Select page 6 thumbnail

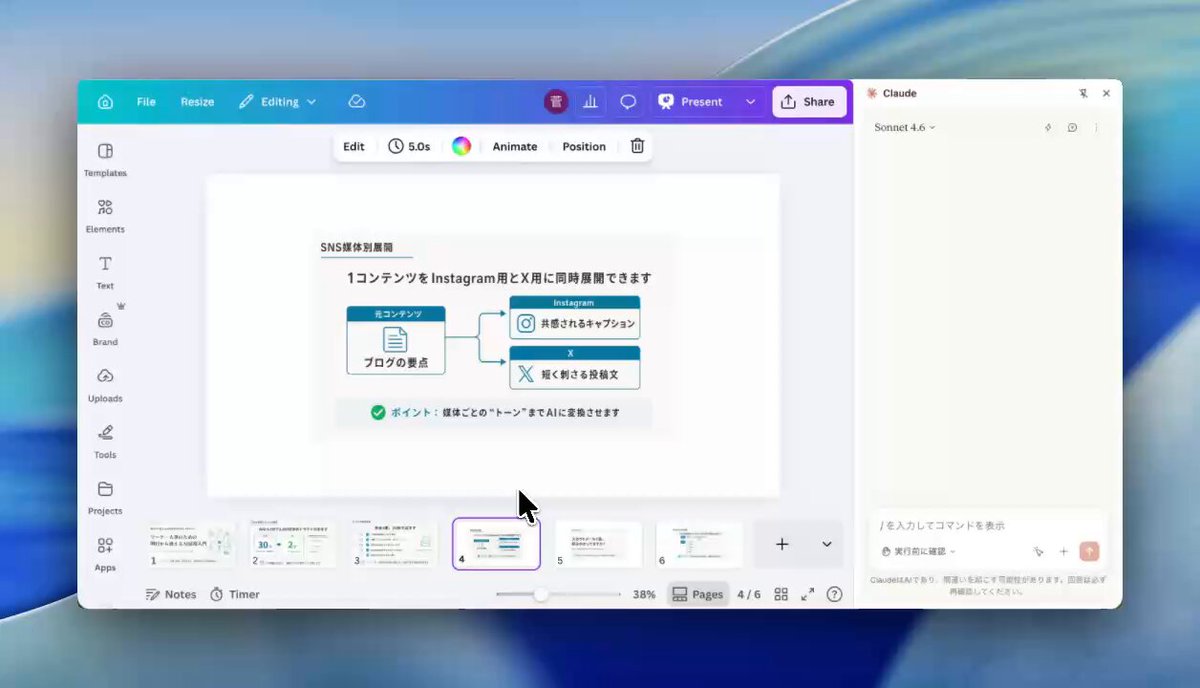click(x=699, y=544)
